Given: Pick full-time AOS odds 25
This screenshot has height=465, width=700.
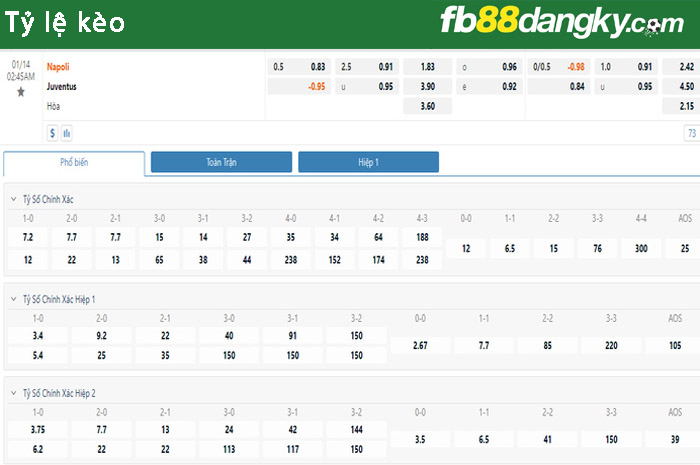Looking at the screenshot, I should tap(685, 249).
